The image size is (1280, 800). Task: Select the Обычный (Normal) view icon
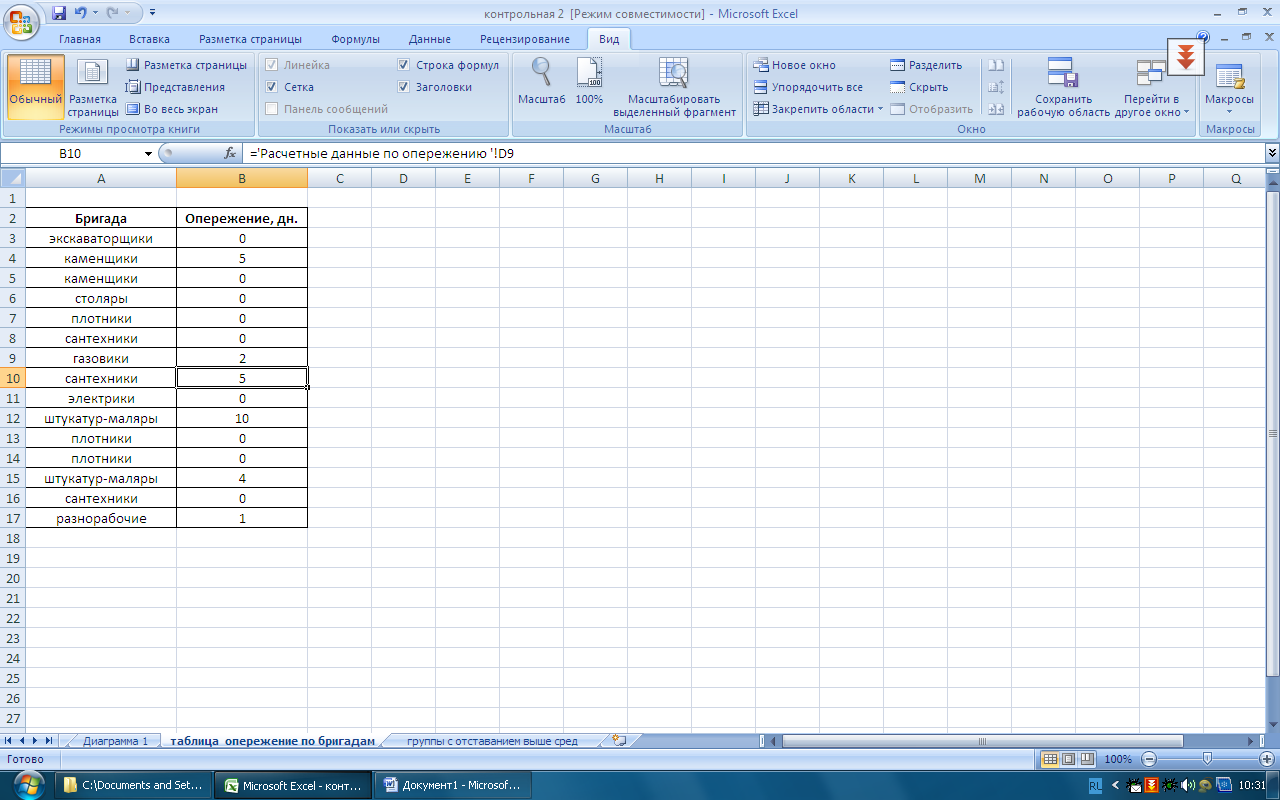(36, 84)
